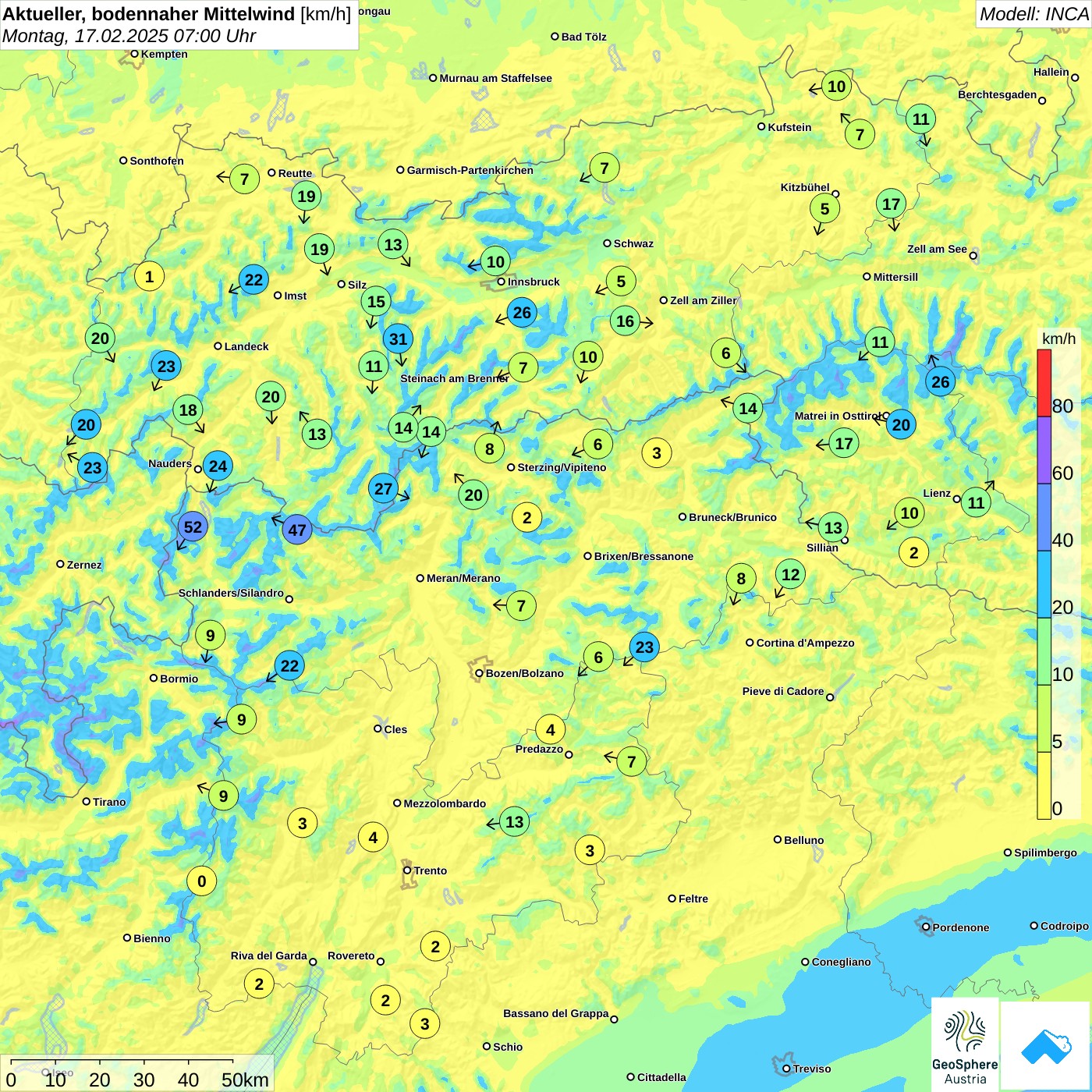The height and width of the screenshot is (1092, 1092).
Task: Select the 20 km/h marker at Matrei in Osttirol
Action: point(901,424)
